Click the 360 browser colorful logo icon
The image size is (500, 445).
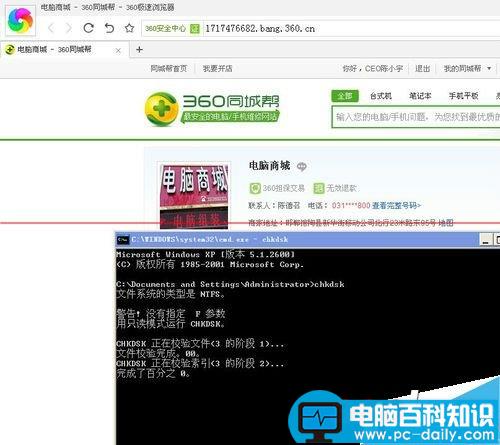pyautogui.click(x=20, y=21)
